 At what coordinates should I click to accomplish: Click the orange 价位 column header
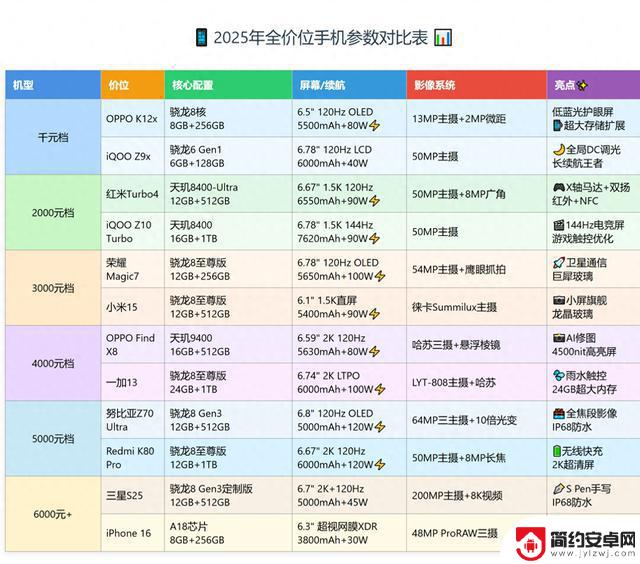pos(133,85)
